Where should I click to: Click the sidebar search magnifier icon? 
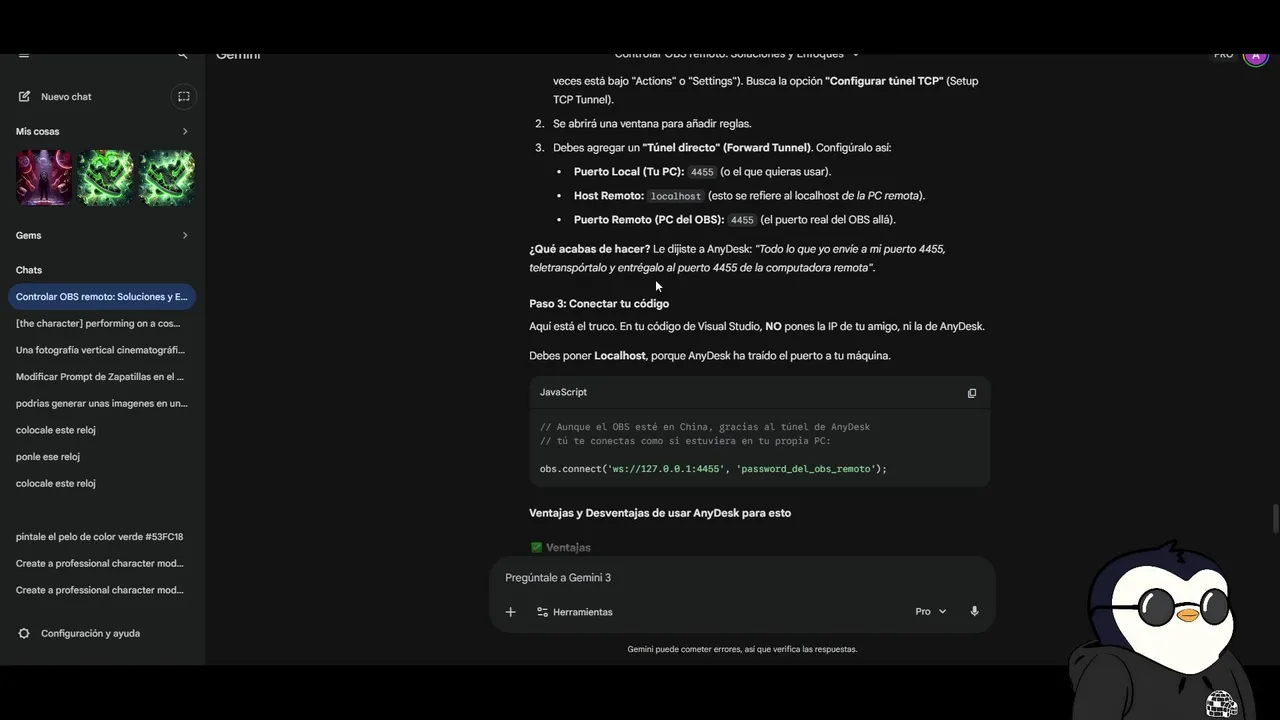coord(182,55)
